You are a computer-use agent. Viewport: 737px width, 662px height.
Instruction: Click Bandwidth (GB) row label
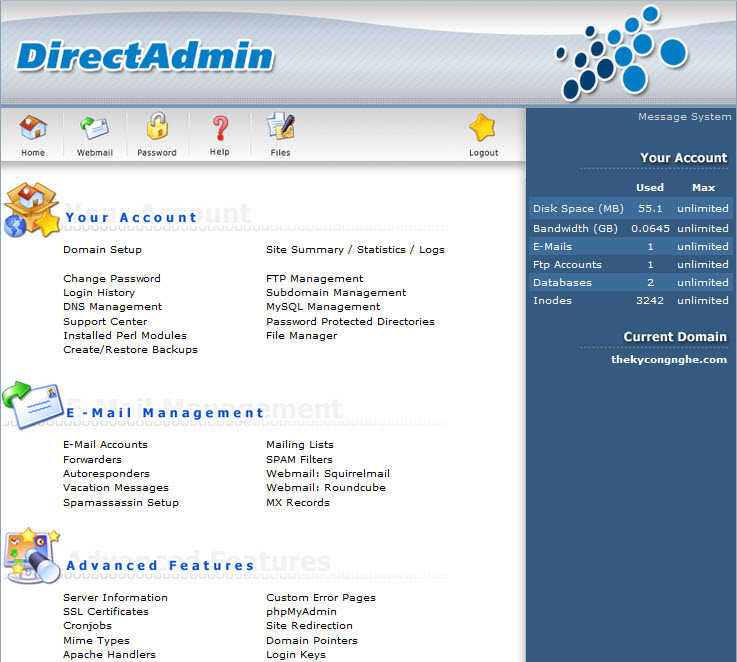(x=575, y=229)
